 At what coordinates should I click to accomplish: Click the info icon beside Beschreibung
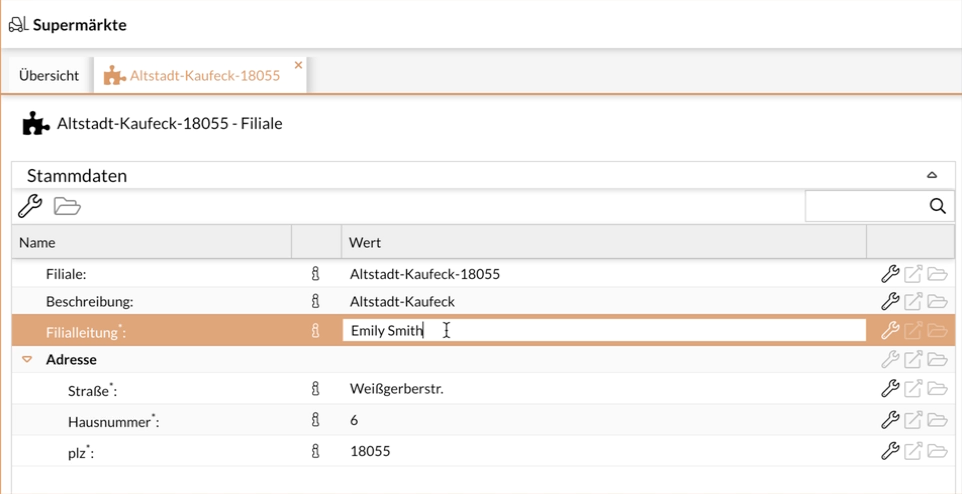point(316,301)
